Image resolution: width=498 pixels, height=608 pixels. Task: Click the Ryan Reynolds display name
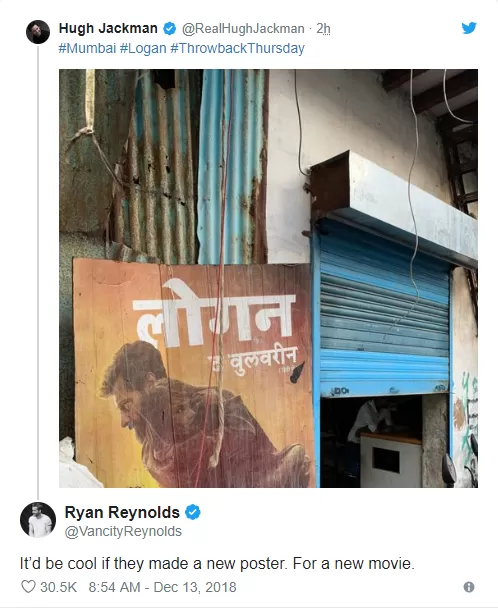point(122,512)
